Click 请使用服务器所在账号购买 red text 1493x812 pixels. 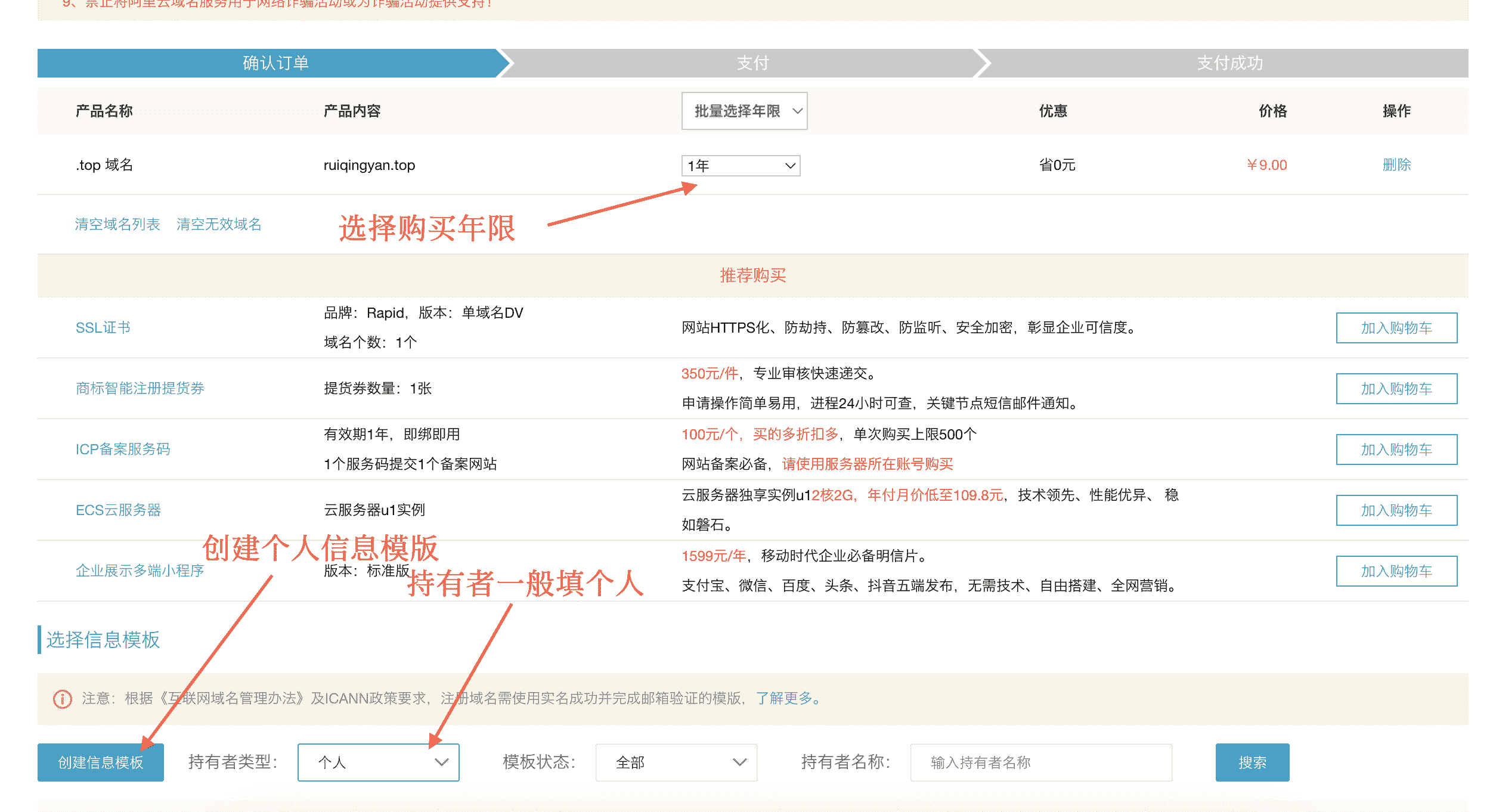tap(868, 464)
